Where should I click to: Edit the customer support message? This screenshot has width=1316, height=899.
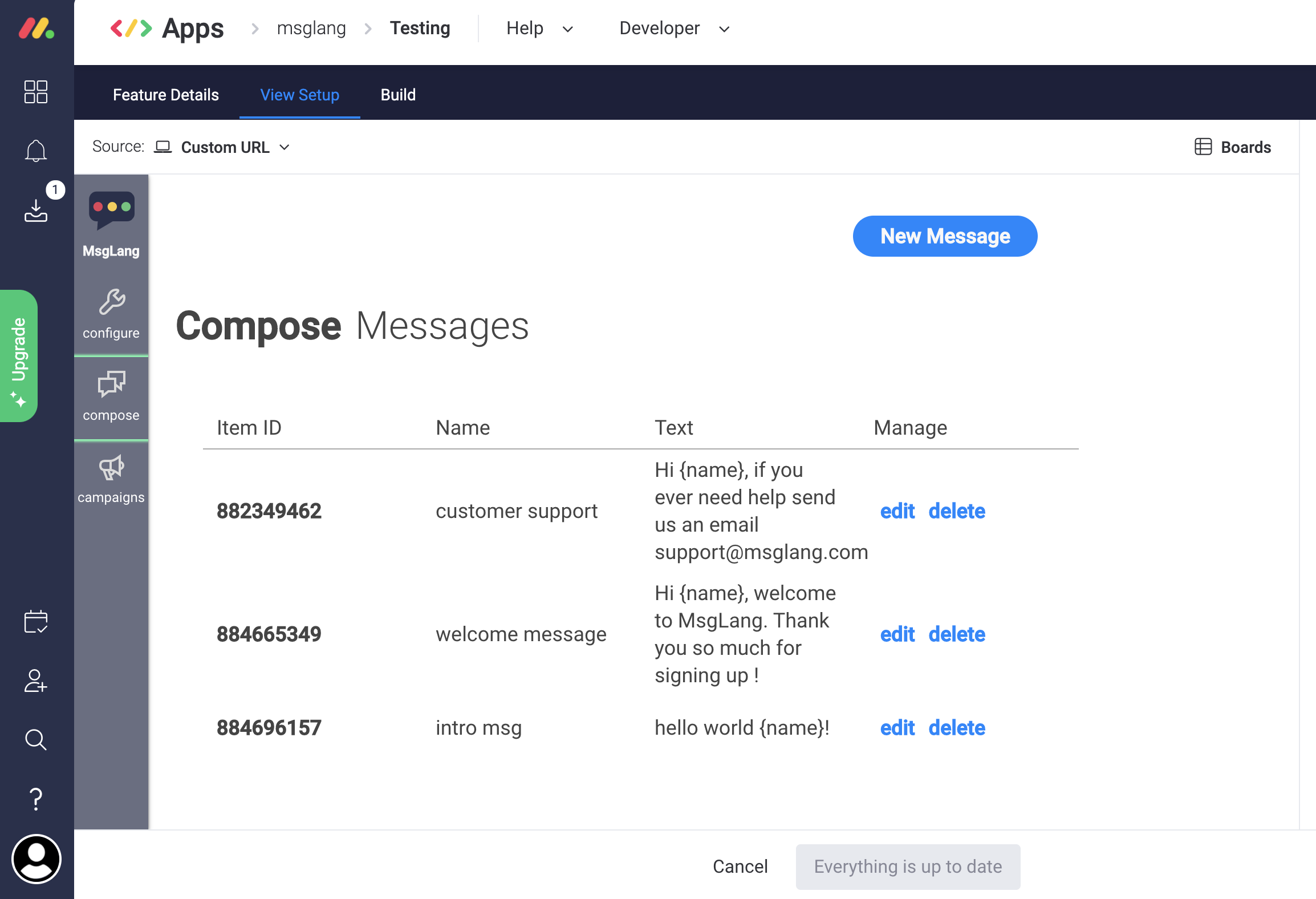897,511
